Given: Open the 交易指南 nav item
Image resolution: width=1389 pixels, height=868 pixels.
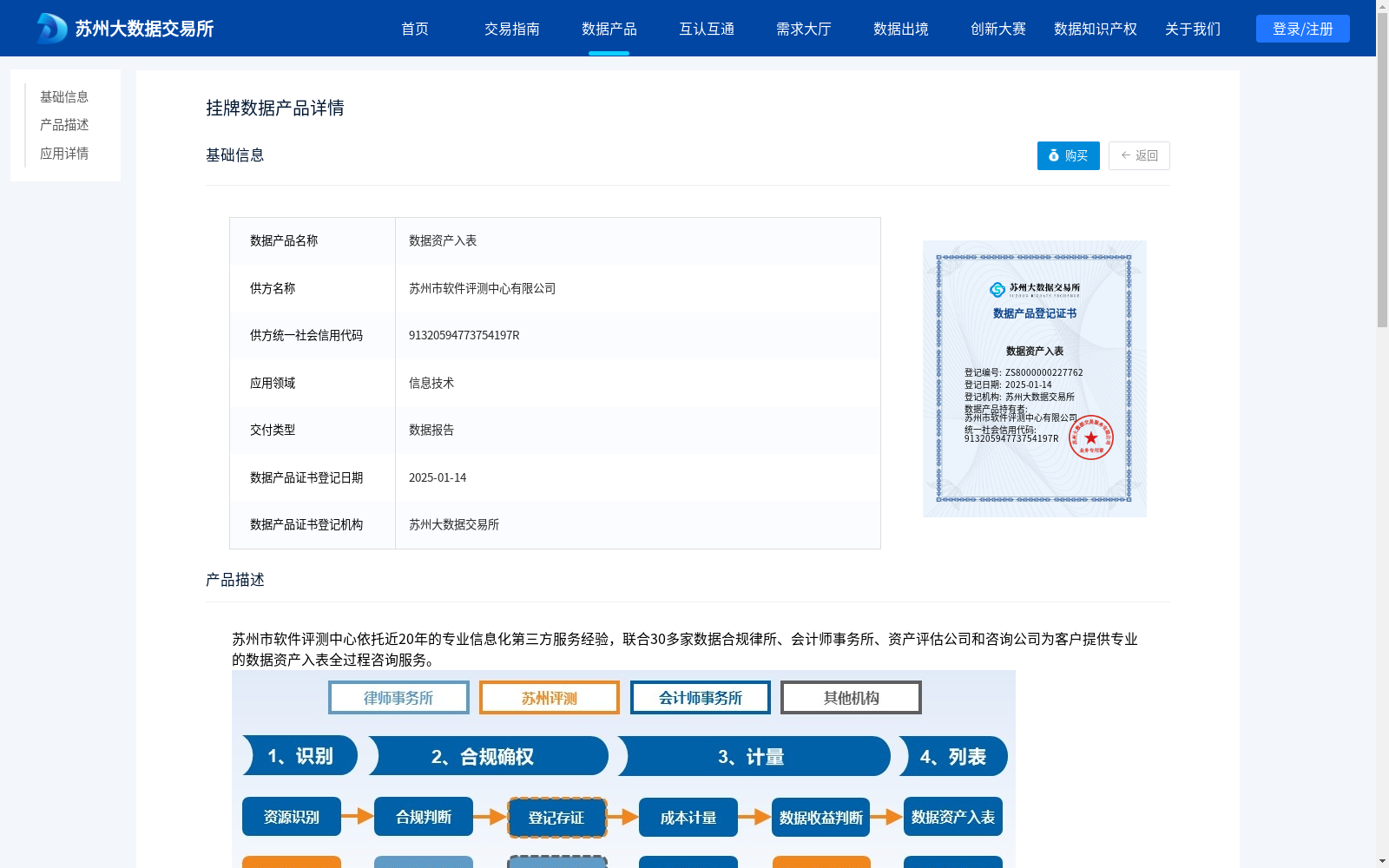Looking at the screenshot, I should [512, 29].
